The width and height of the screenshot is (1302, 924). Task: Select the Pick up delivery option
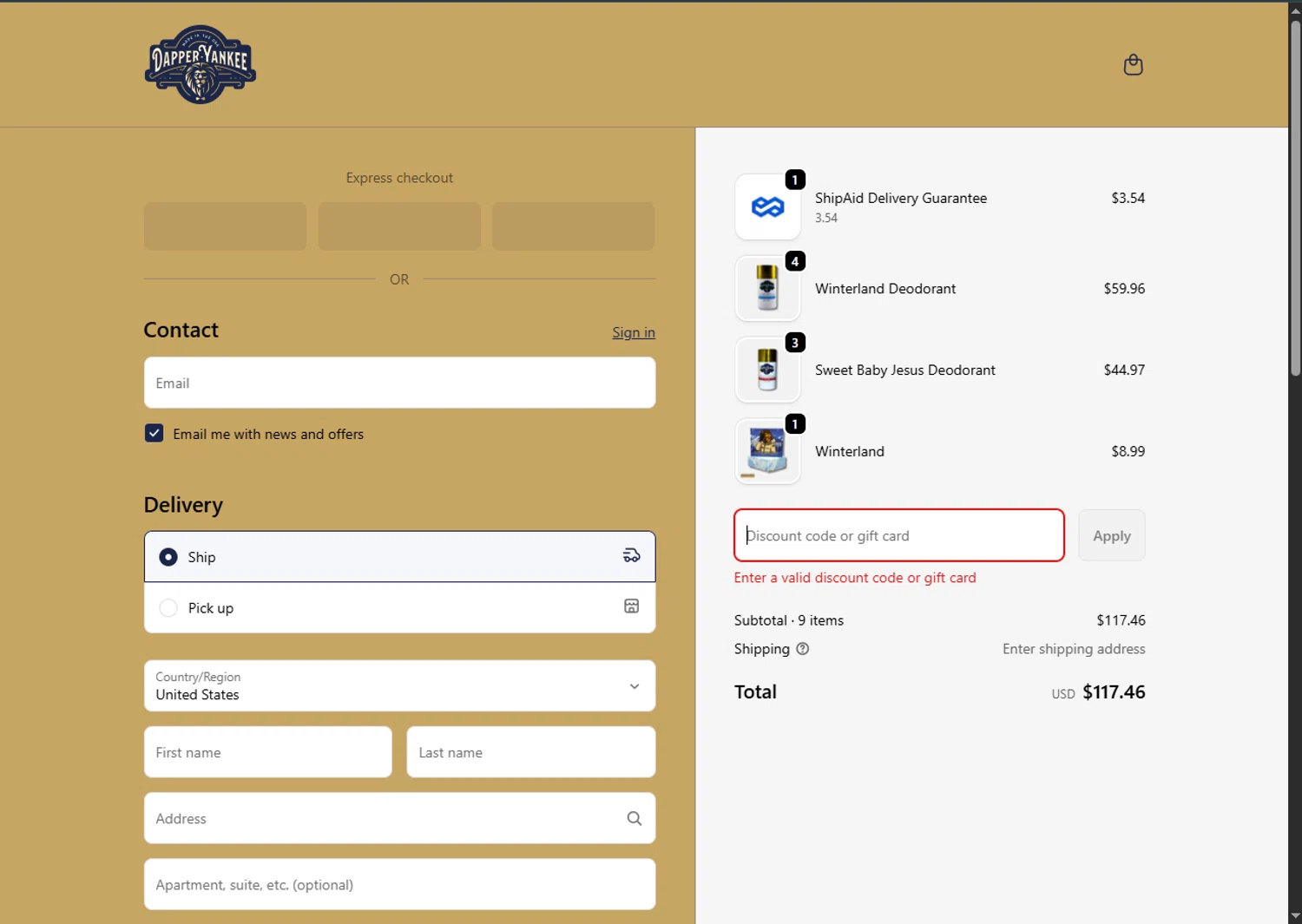pyautogui.click(x=399, y=607)
